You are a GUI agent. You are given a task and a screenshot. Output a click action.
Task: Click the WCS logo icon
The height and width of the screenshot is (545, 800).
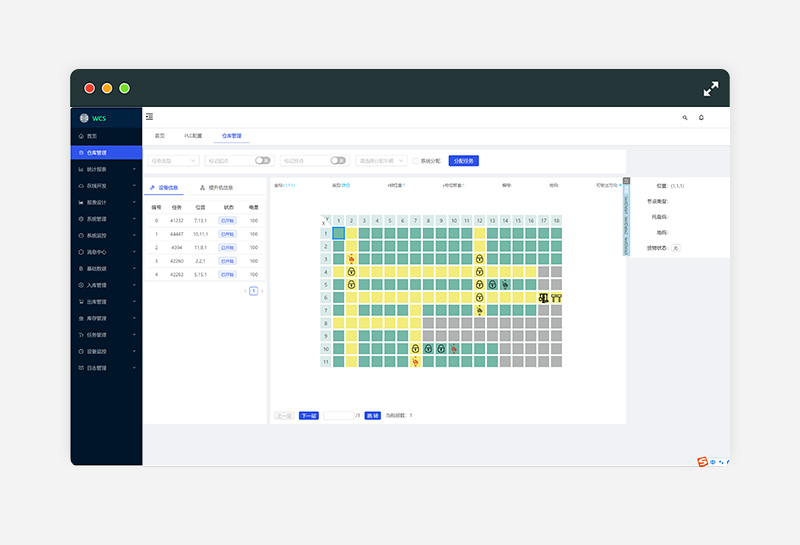84,118
